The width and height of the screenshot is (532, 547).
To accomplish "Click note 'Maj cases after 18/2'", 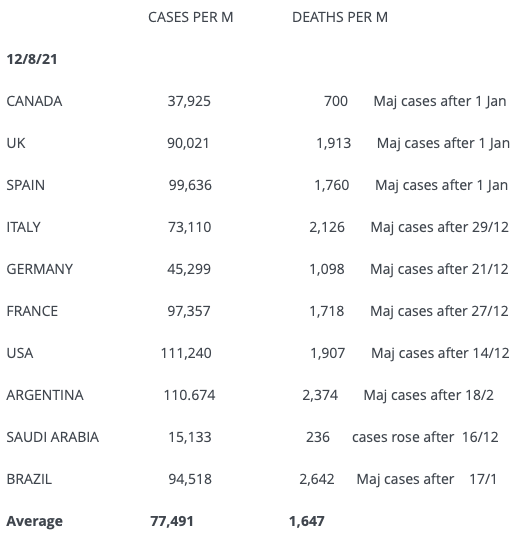I will click(x=429, y=395).
